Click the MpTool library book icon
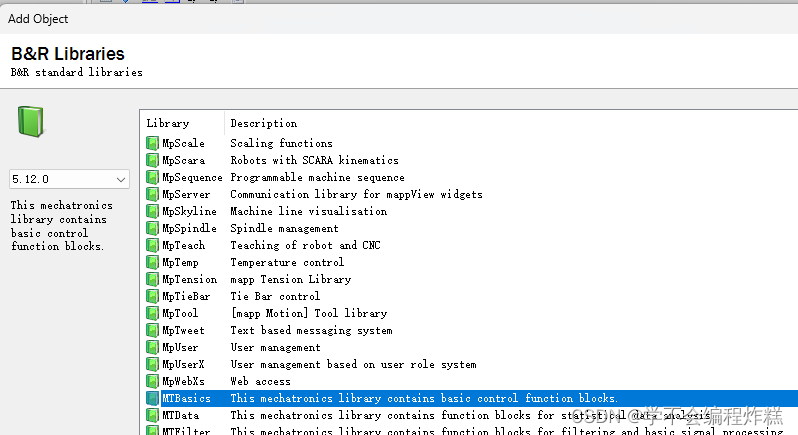 click(152, 313)
